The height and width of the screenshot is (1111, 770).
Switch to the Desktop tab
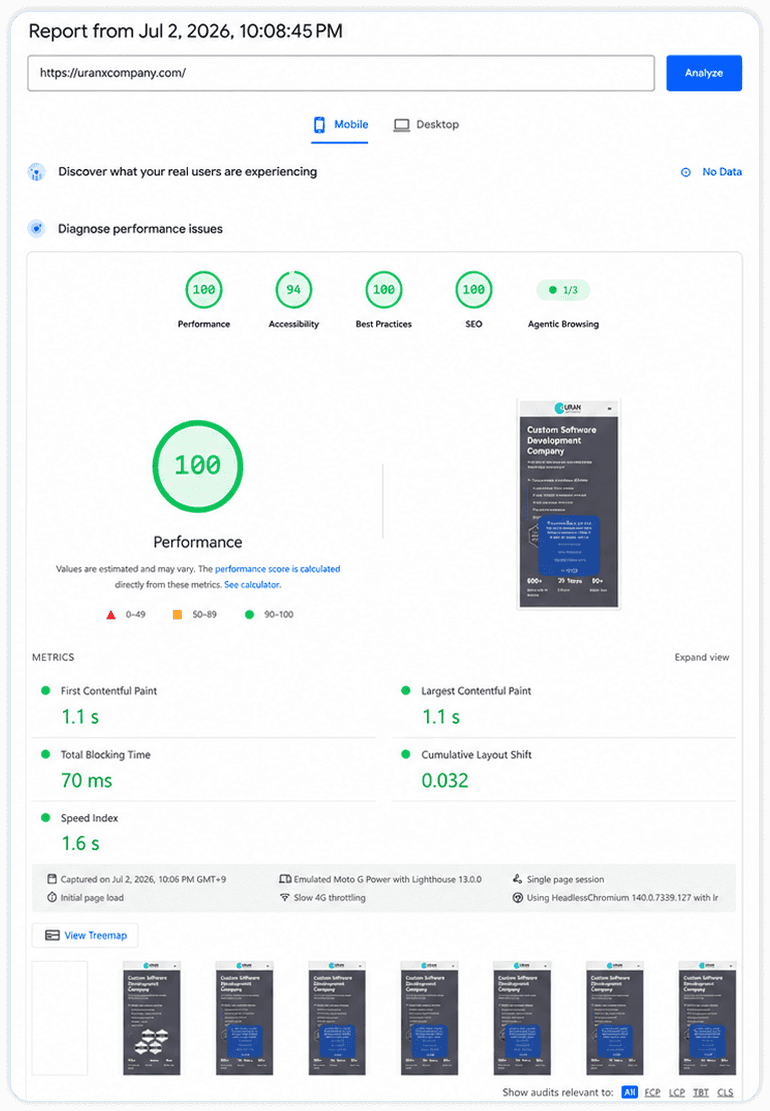click(x=426, y=125)
